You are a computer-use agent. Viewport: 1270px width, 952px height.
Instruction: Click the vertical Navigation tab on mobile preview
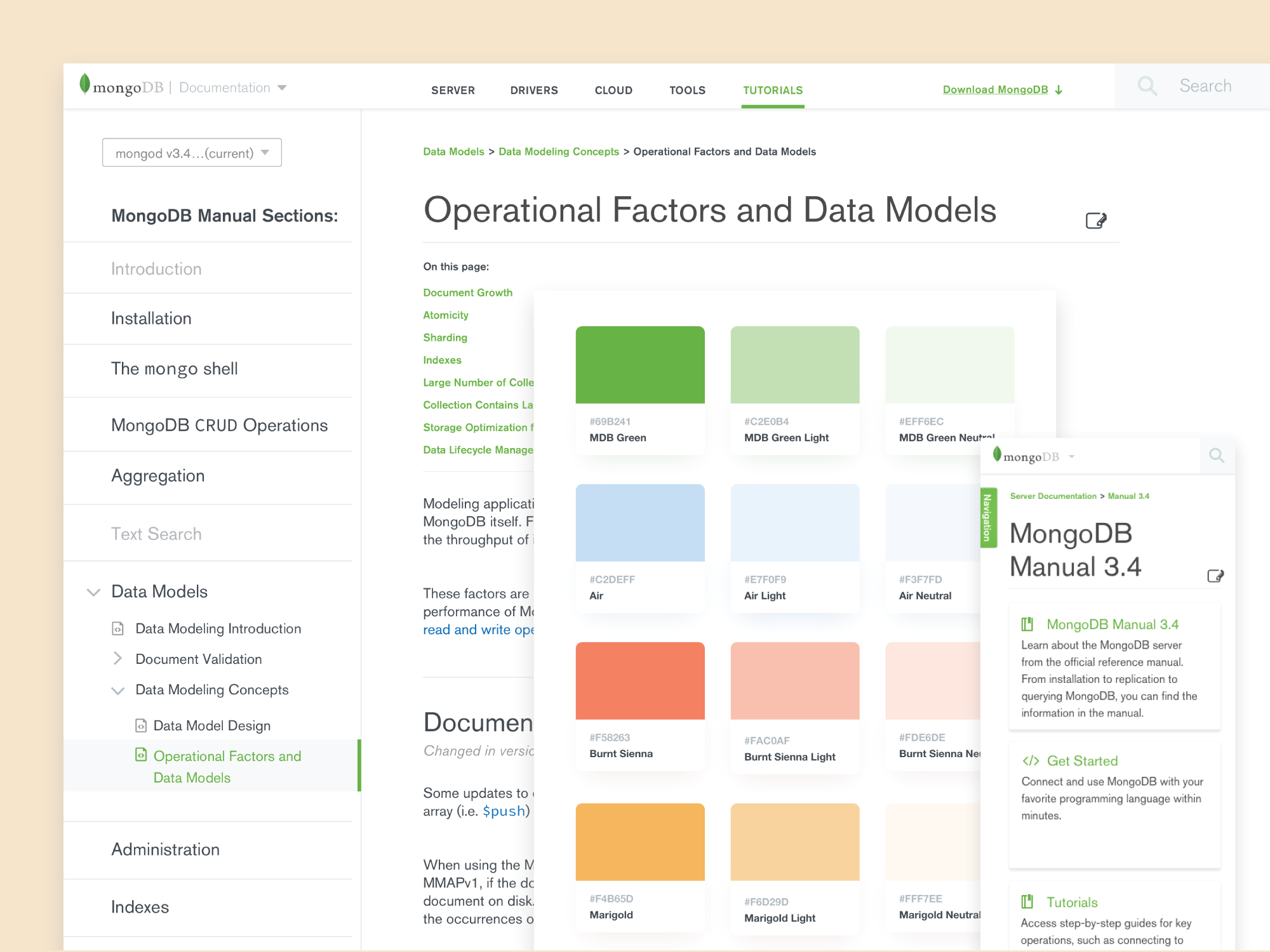pyautogui.click(x=987, y=517)
